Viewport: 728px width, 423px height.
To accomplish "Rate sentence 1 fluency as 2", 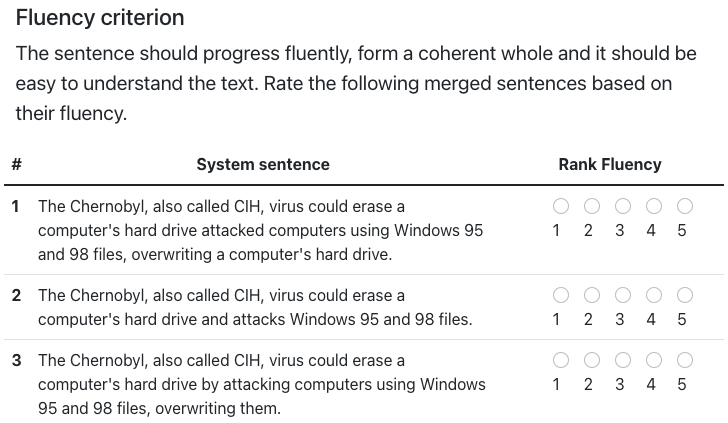I will coord(592,206).
